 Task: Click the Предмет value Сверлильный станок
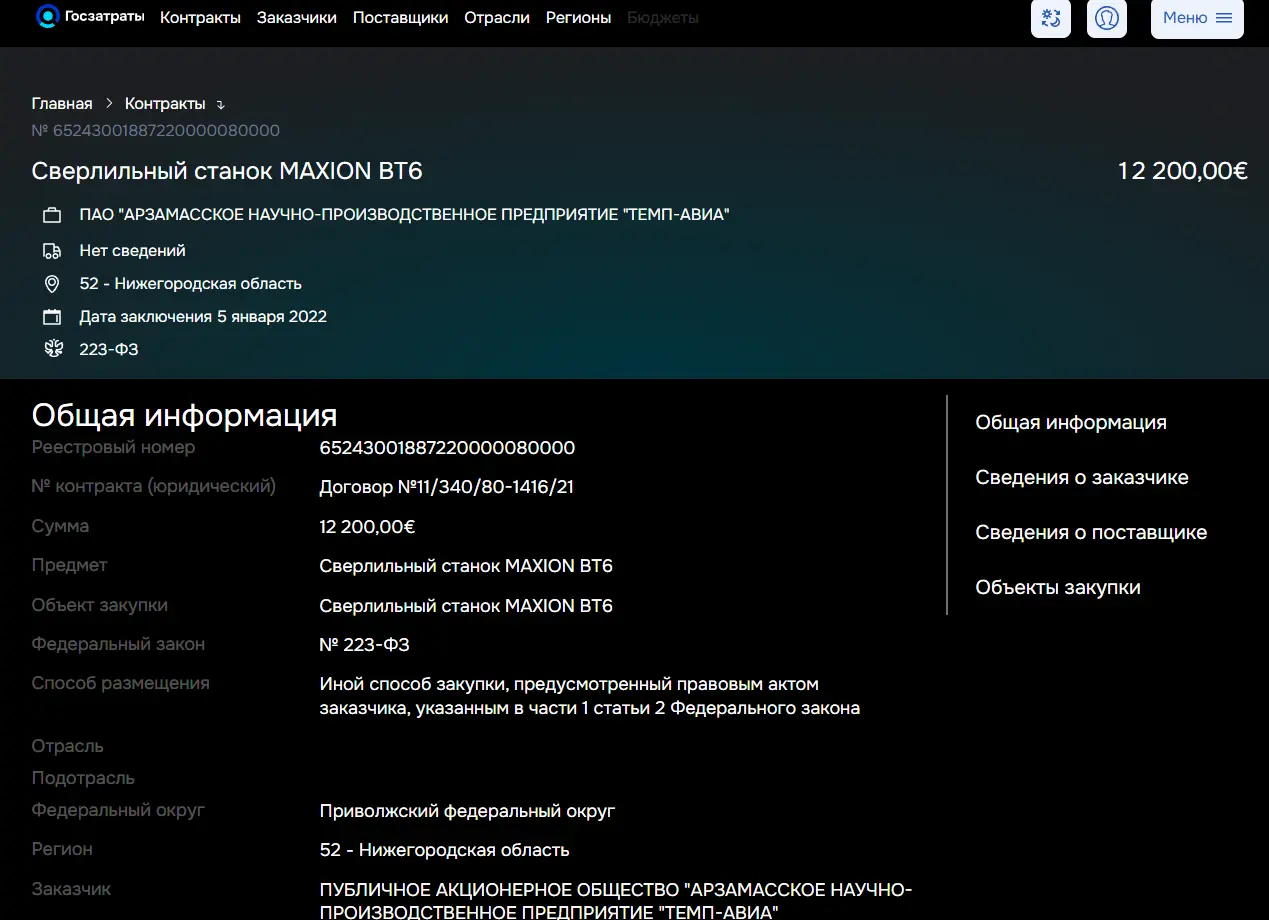(466, 566)
